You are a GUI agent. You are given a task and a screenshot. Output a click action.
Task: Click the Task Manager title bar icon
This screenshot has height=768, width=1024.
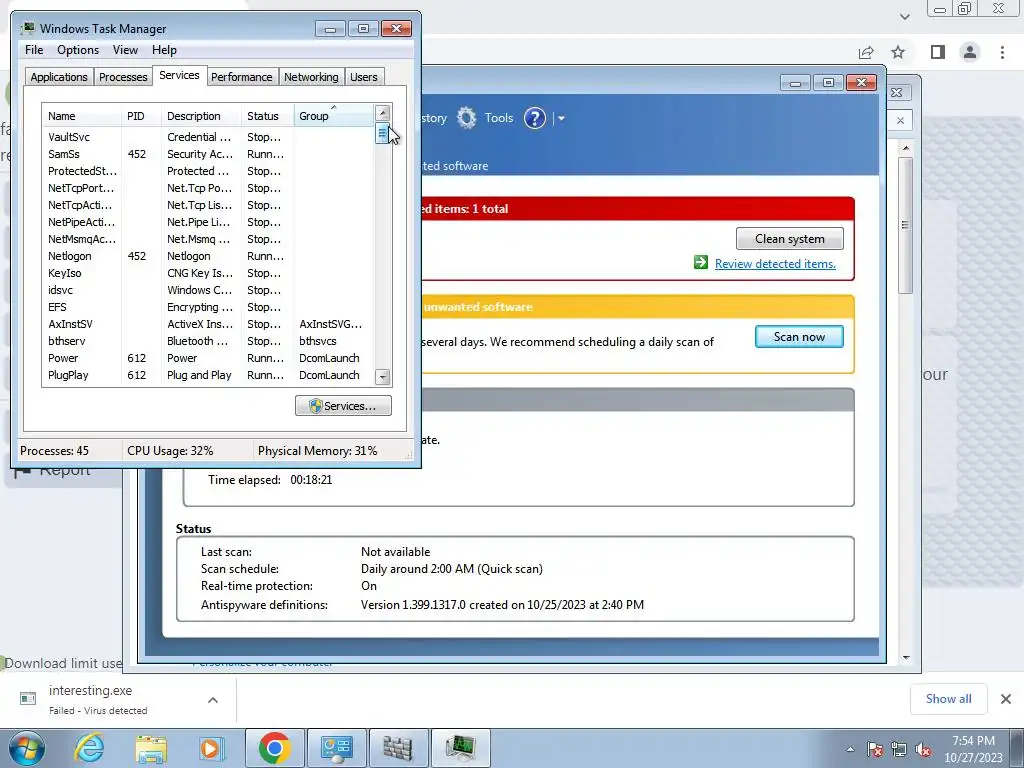(x=27, y=28)
